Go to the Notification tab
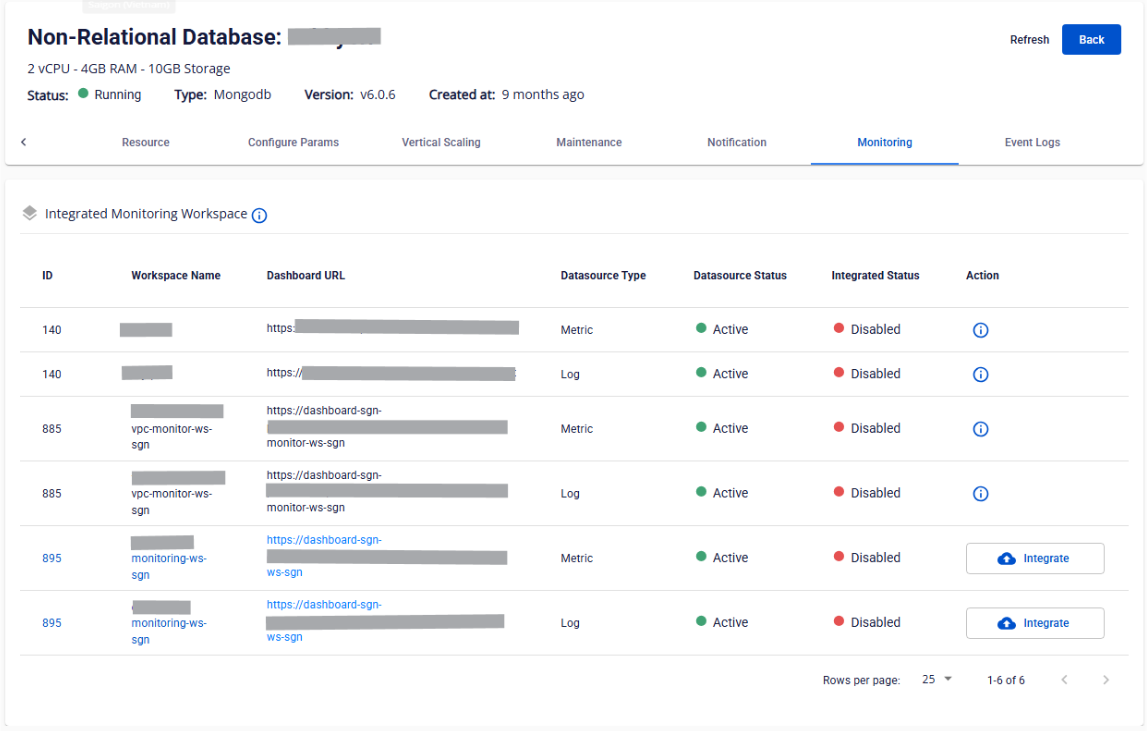 pyautogui.click(x=737, y=143)
